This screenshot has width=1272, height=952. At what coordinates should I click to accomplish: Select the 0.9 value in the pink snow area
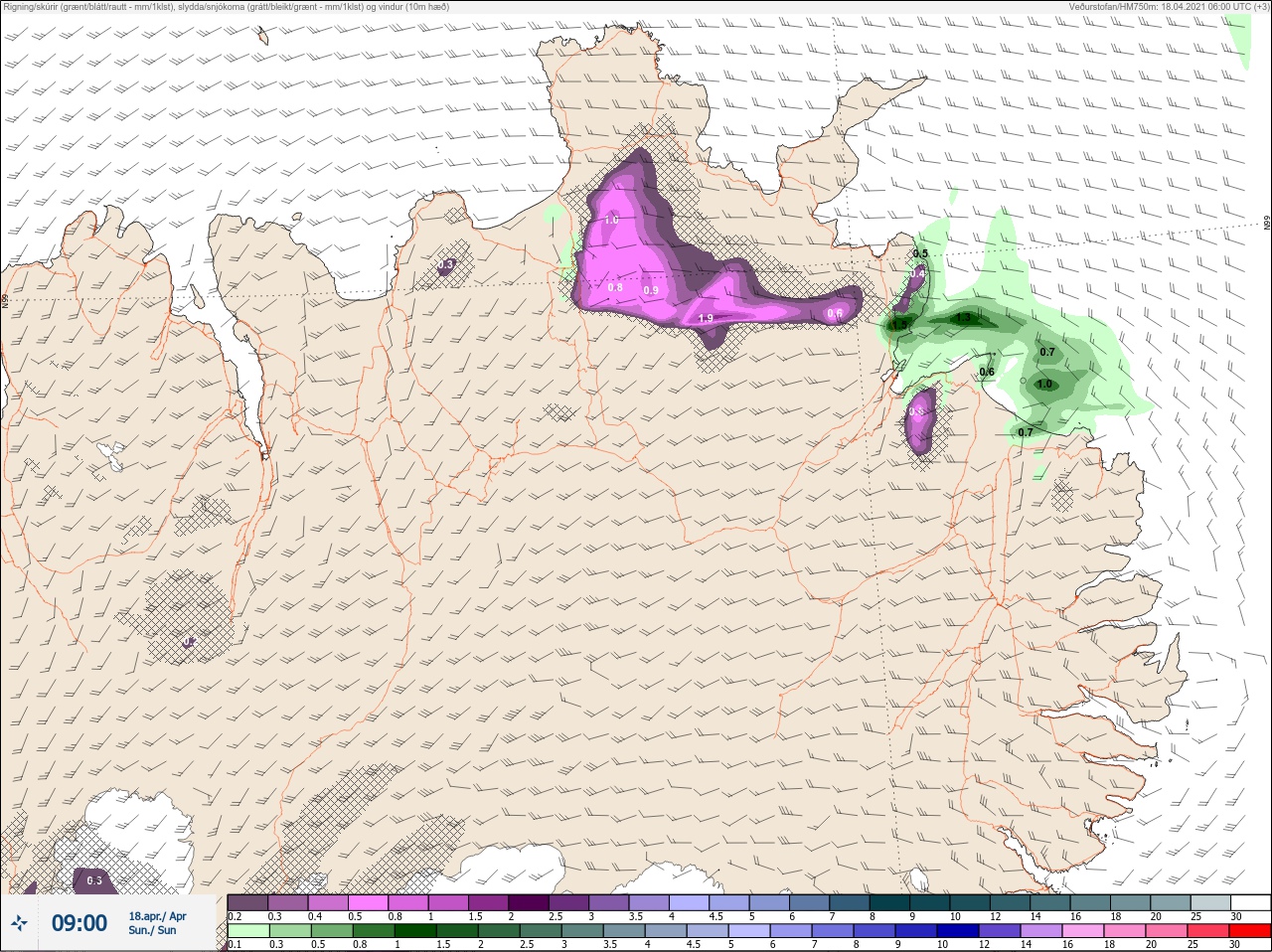(x=651, y=290)
